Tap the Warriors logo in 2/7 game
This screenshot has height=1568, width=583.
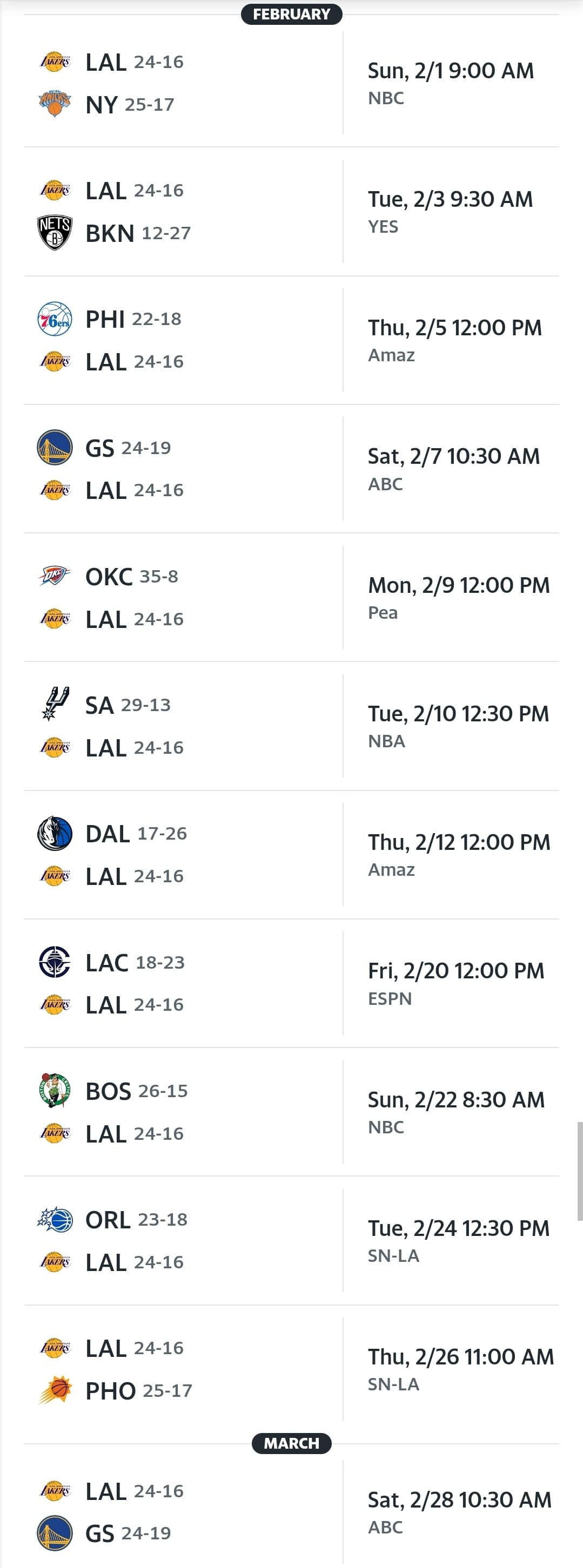click(55, 448)
